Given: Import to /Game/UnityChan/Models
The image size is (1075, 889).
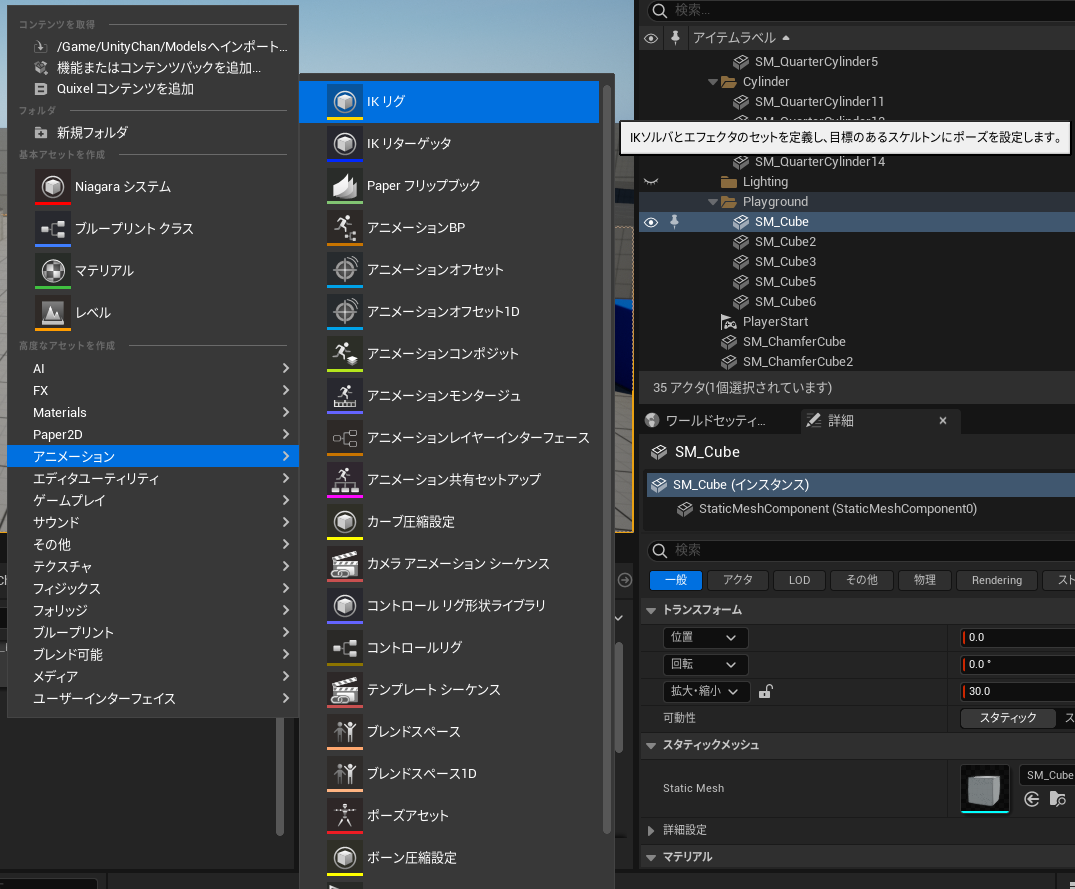Looking at the screenshot, I should coord(153,47).
